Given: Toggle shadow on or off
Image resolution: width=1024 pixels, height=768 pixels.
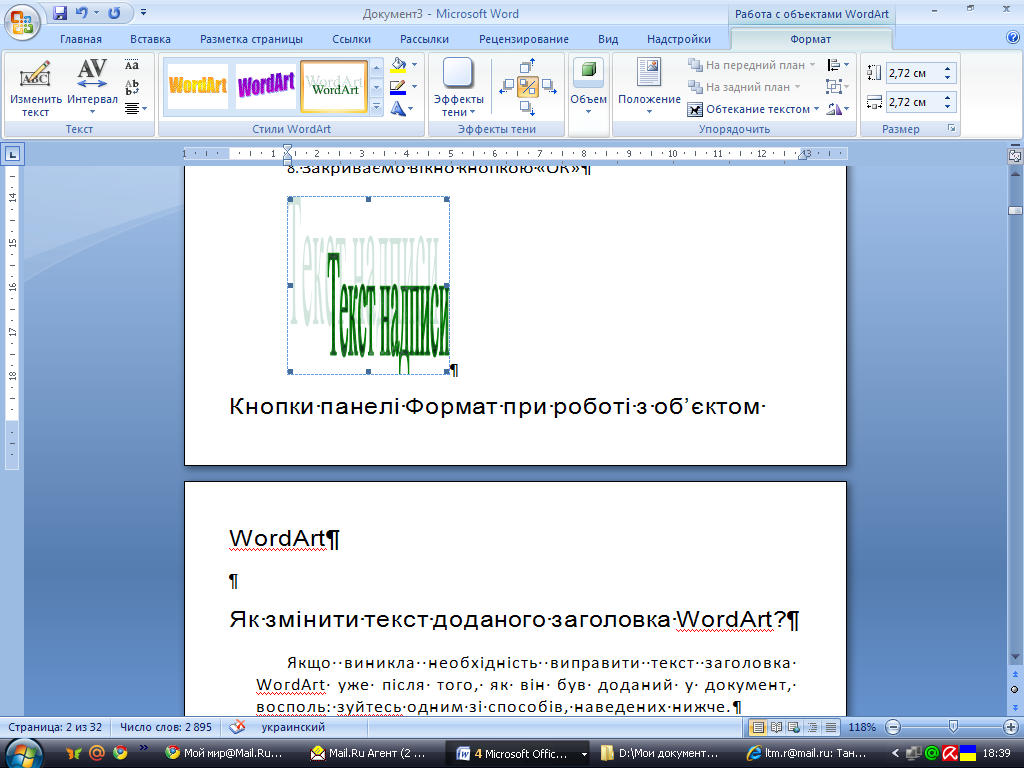Looking at the screenshot, I should point(528,87).
